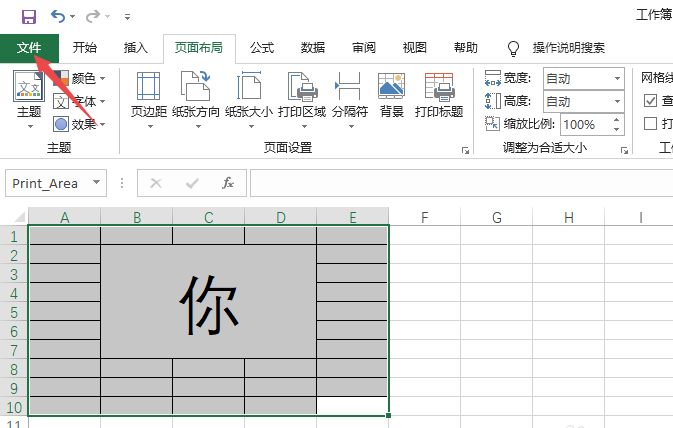Screen dimensions: 673x428
Task: Click the 操作说明搜索 search box
Action: pos(569,48)
